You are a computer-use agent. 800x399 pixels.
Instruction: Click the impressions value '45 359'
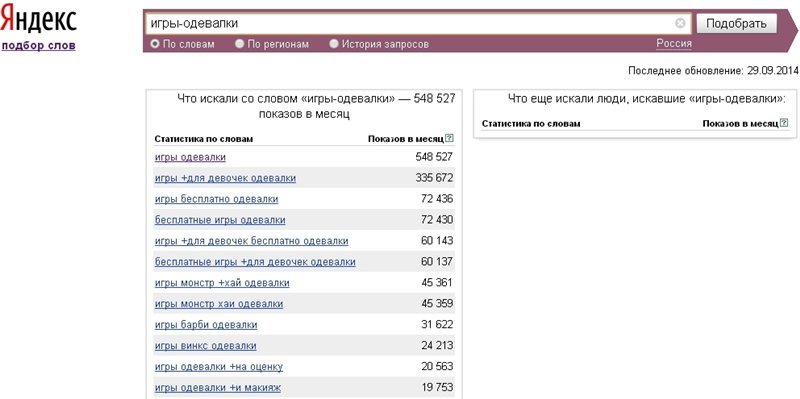coord(437,304)
